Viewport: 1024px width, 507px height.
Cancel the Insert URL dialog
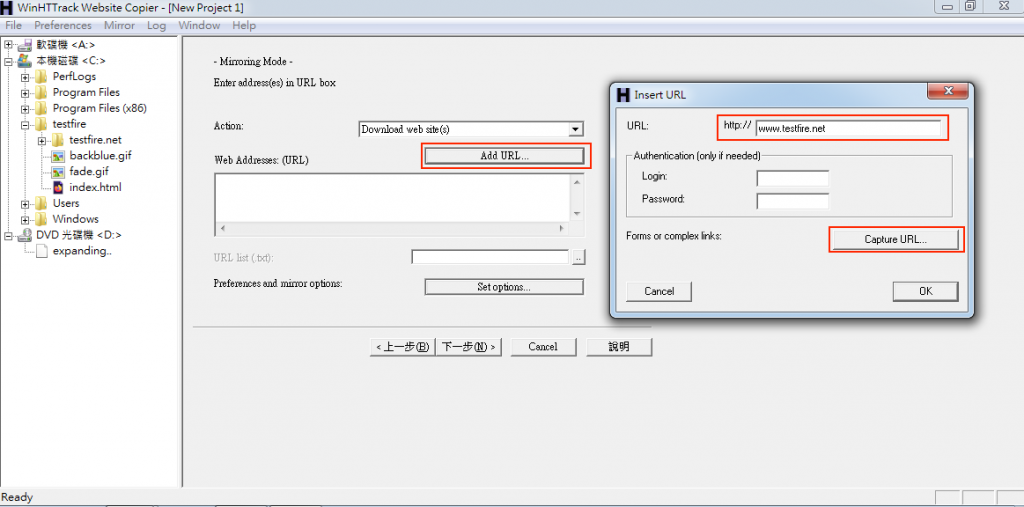pyautogui.click(x=659, y=291)
